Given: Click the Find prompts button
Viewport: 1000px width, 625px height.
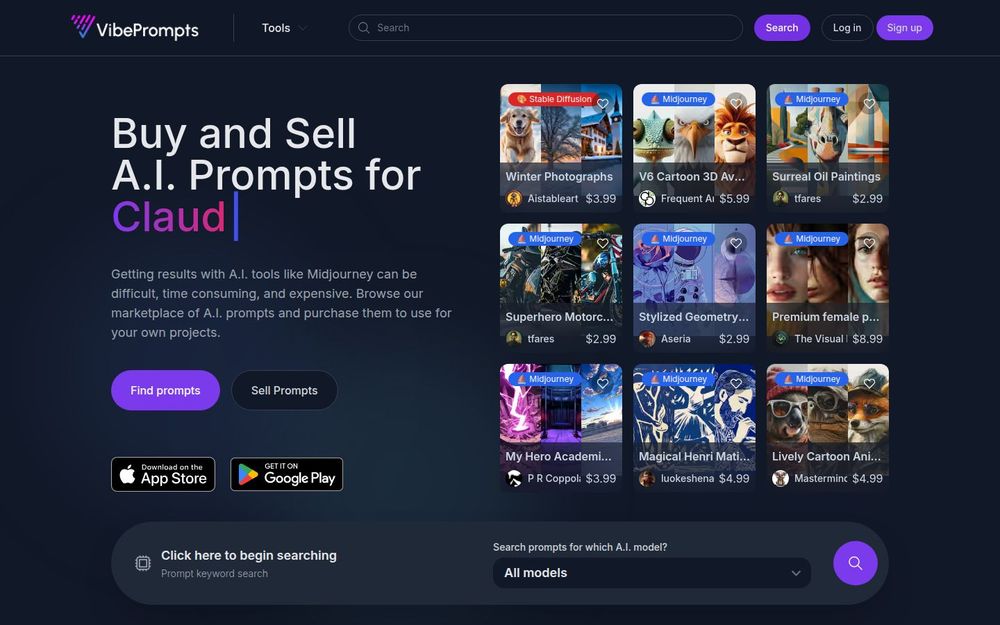Looking at the screenshot, I should (165, 390).
